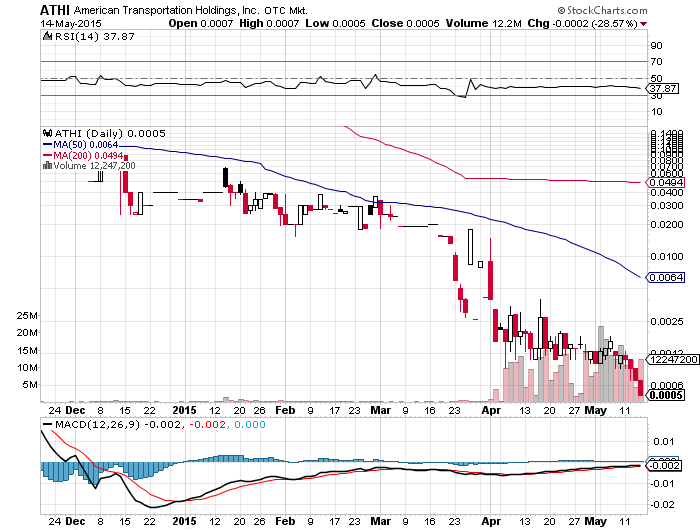Click the Open 0.0007 value

(200, 23)
